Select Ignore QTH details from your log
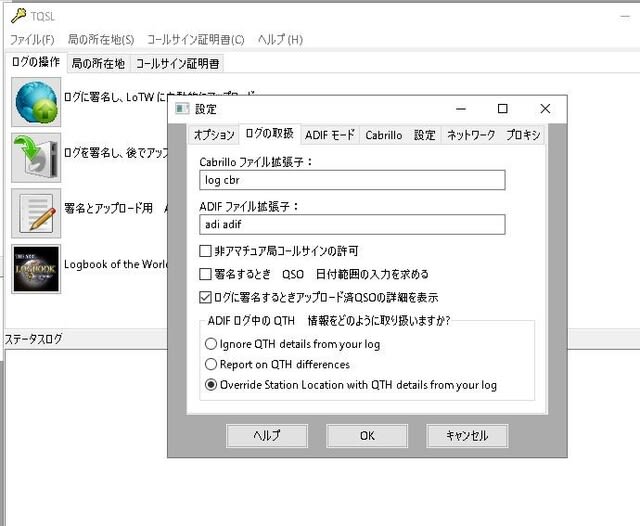This screenshot has height=526, width=640. pyautogui.click(x=211, y=344)
